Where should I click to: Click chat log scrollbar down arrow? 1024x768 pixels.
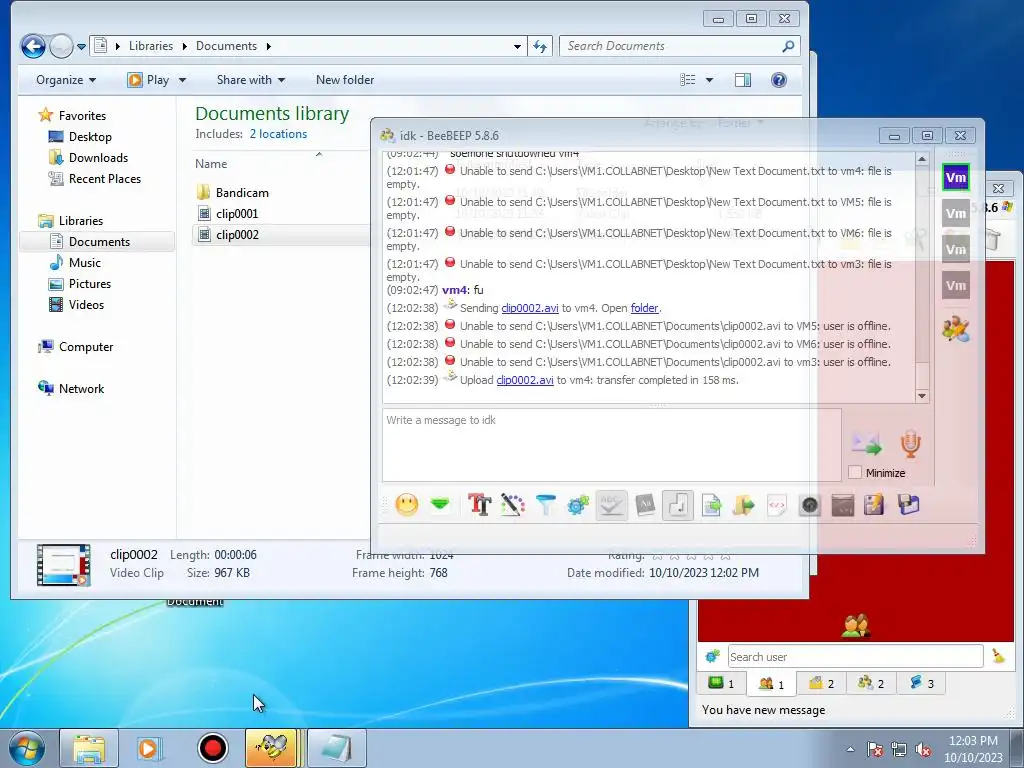pos(921,396)
